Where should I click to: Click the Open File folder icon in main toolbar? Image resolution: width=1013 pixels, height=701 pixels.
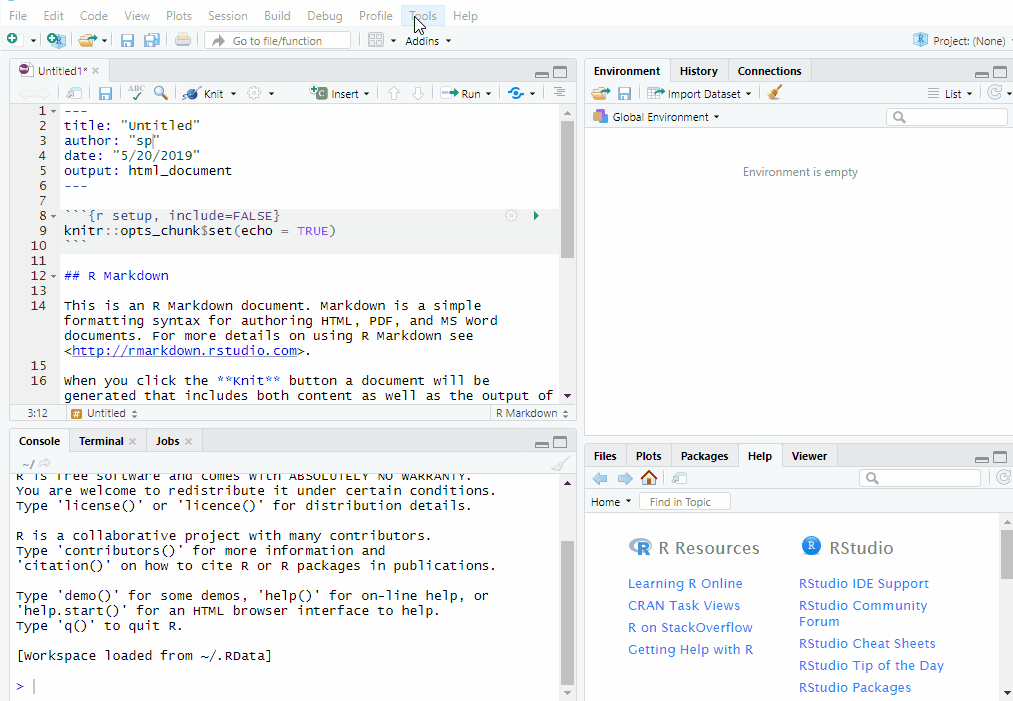[87, 41]
